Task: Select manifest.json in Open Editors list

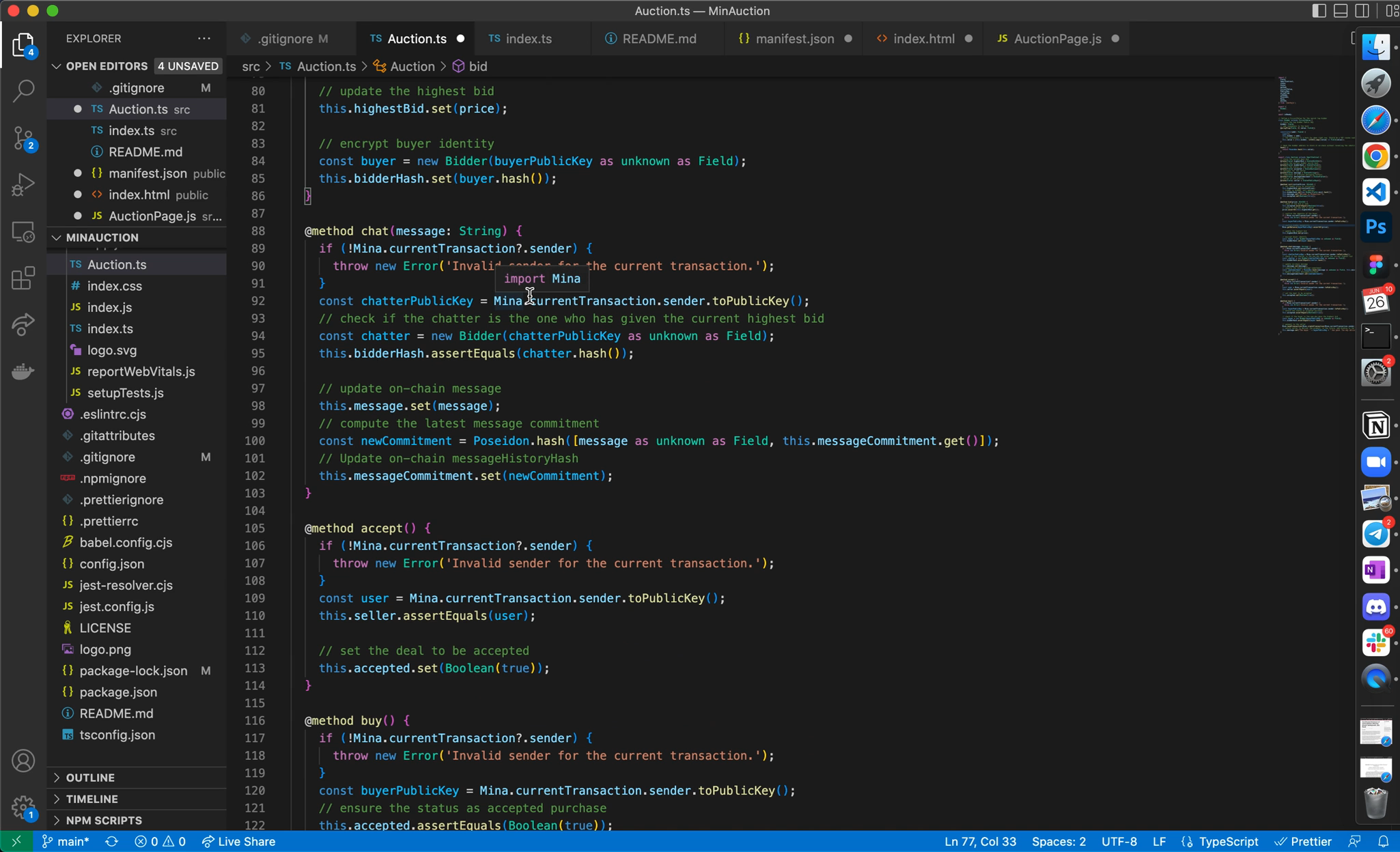Action: 147,173
